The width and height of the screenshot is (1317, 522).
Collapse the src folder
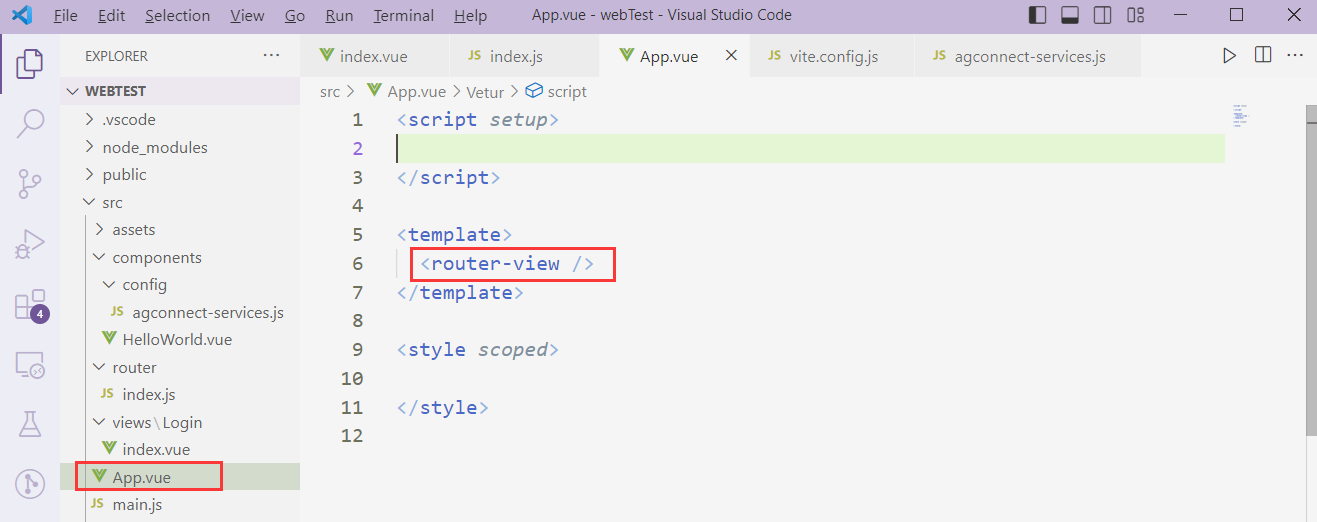(112, 202)
